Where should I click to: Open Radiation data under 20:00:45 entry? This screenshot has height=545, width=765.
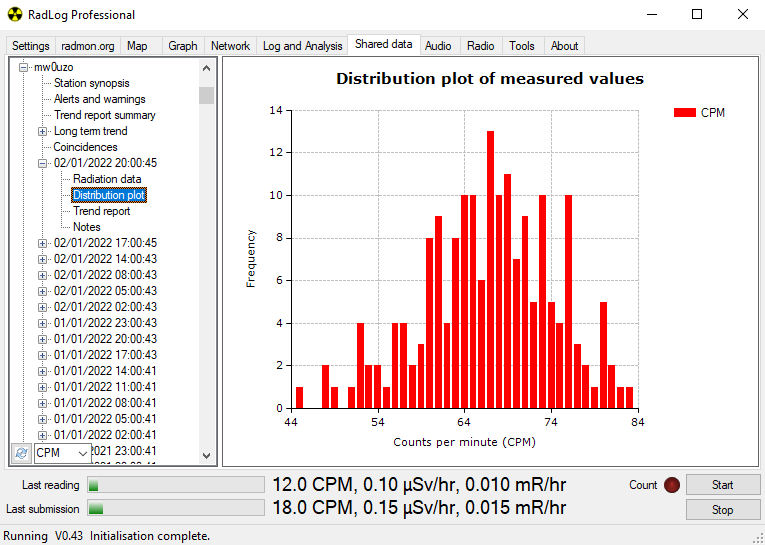(x=107, y=179)
